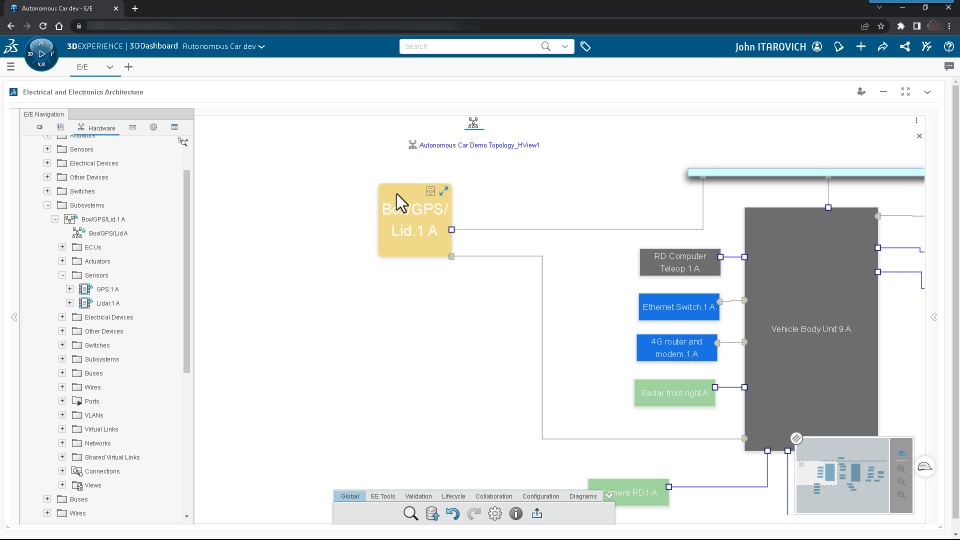Click the export share icon in bottom toolbar
Screen dimensions: 960x540
coord(537,514)
